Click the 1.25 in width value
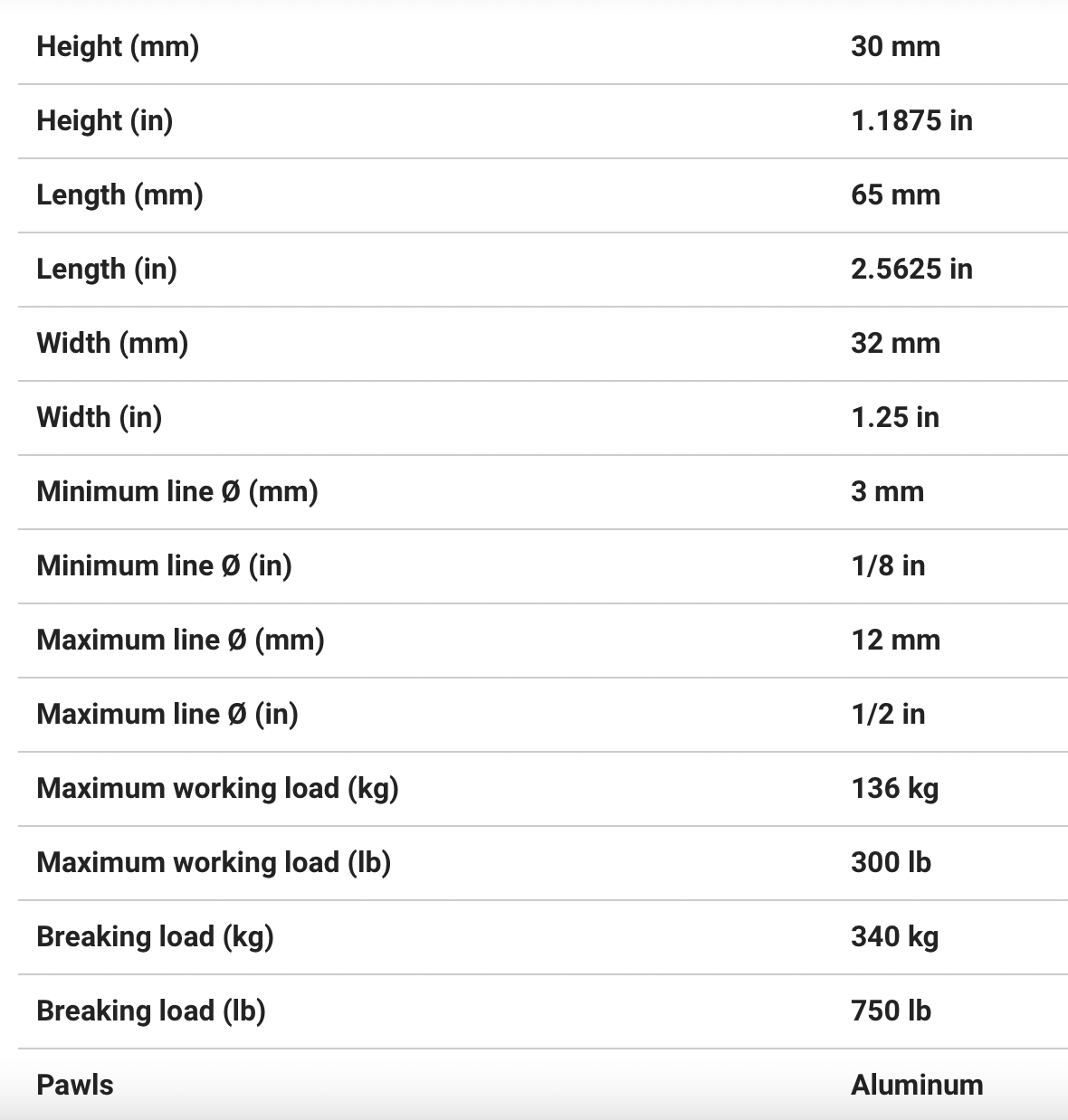 pyautogui.click(x=894, y=417)
